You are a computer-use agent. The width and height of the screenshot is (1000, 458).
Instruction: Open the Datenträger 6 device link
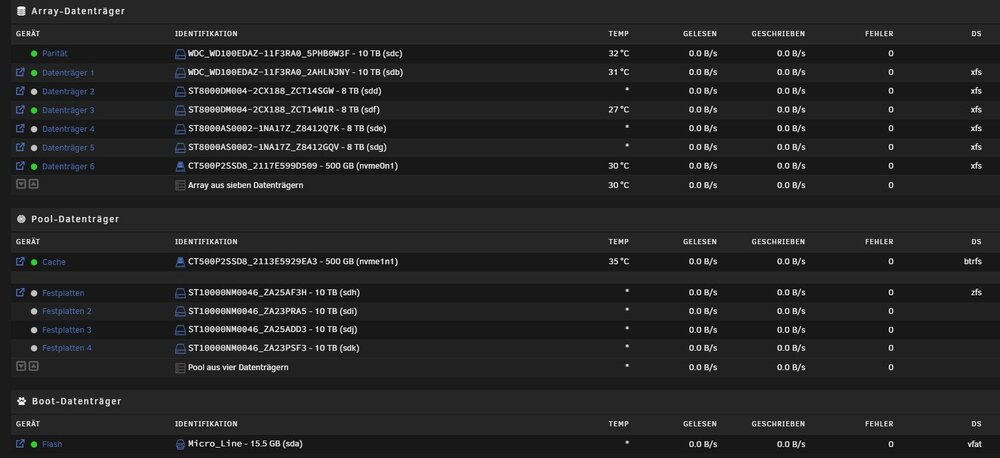pos(68,166)
